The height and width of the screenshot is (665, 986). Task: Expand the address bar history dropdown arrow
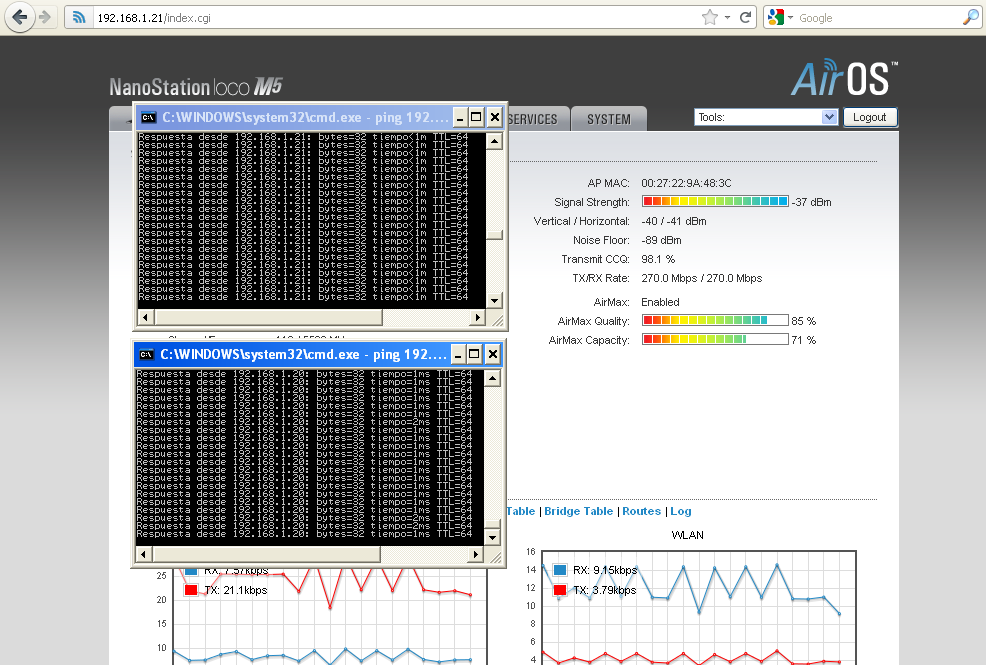pos(727,17)
